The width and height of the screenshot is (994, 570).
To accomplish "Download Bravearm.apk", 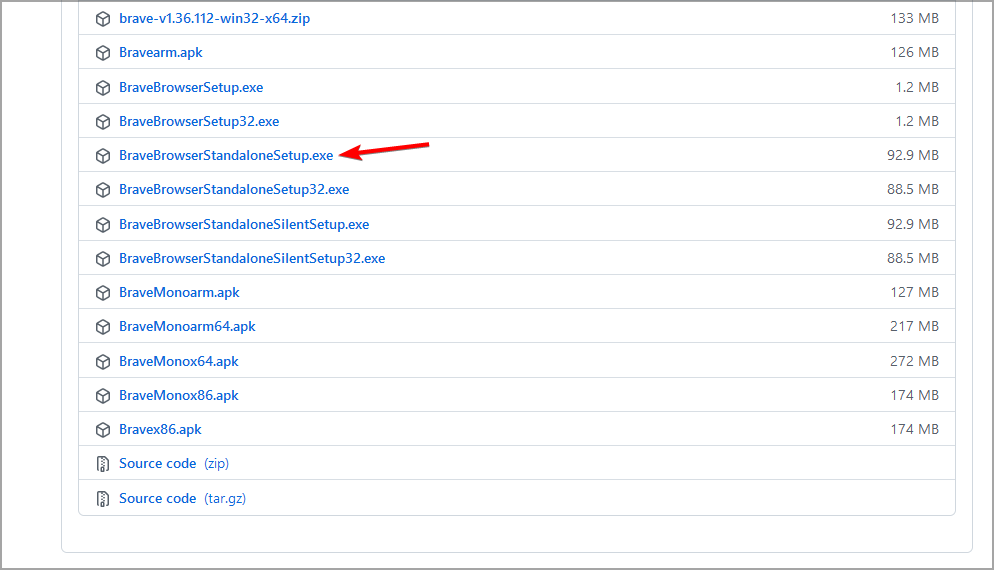I will coord(160,53).
